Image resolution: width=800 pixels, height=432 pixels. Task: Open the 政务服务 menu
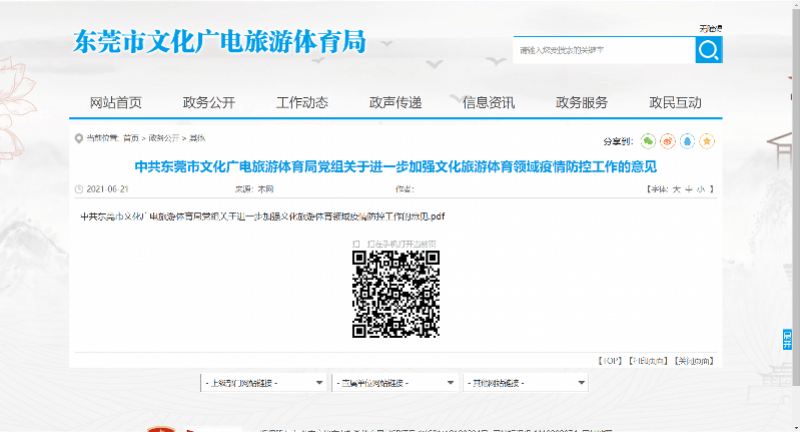582,103
